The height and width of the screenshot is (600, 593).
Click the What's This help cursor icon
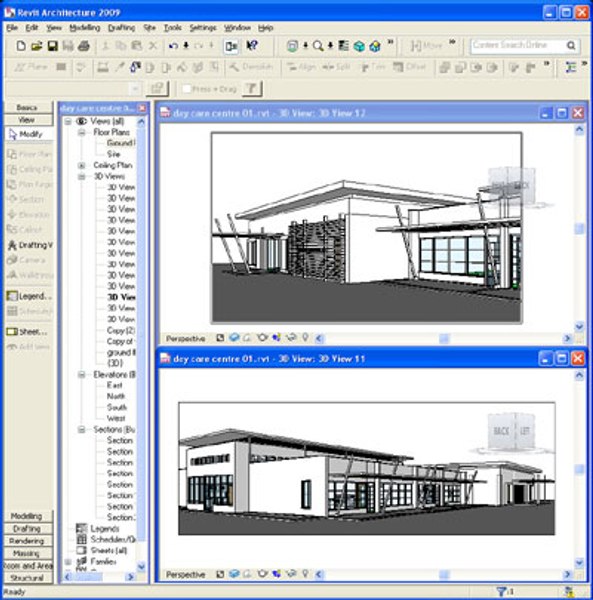[252, 46]
